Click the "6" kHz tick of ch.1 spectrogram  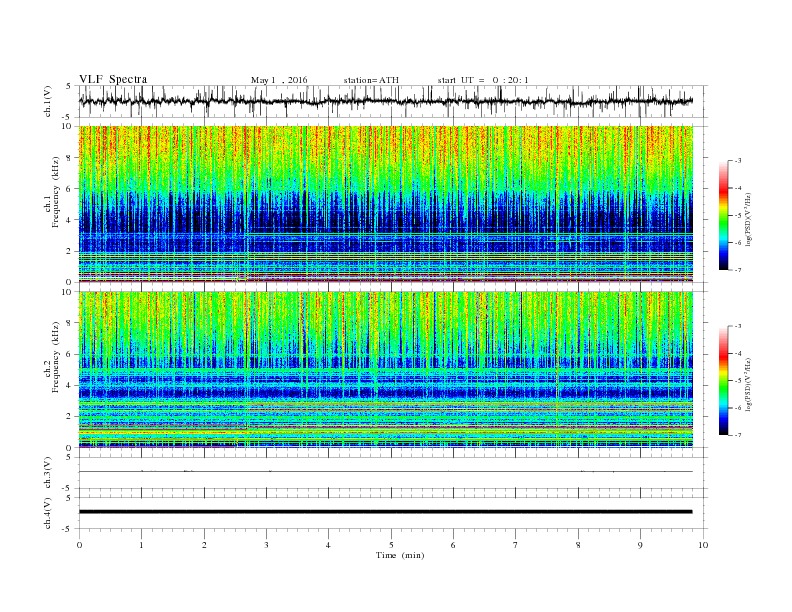(x=70, y=189)
